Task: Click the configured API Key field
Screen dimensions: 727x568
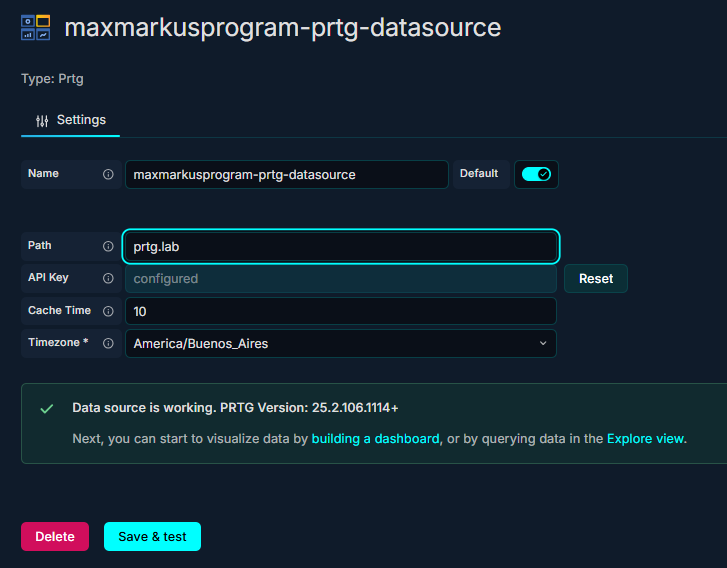Action: click(341, 279)
